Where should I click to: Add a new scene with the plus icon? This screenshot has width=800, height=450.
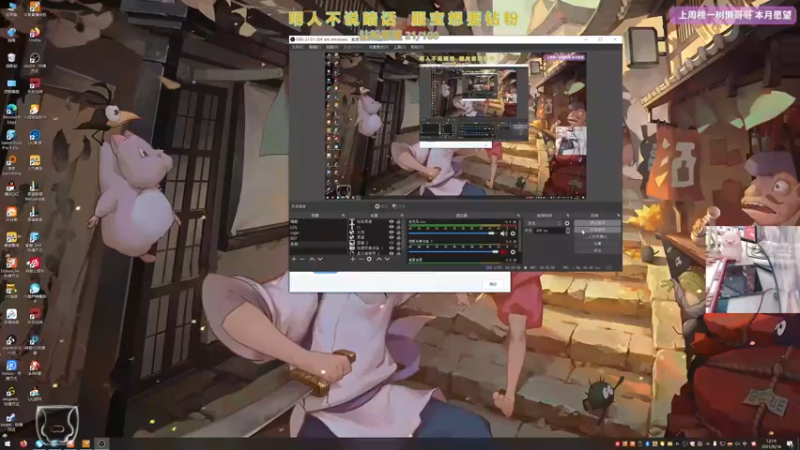click(x=294, y=259)
